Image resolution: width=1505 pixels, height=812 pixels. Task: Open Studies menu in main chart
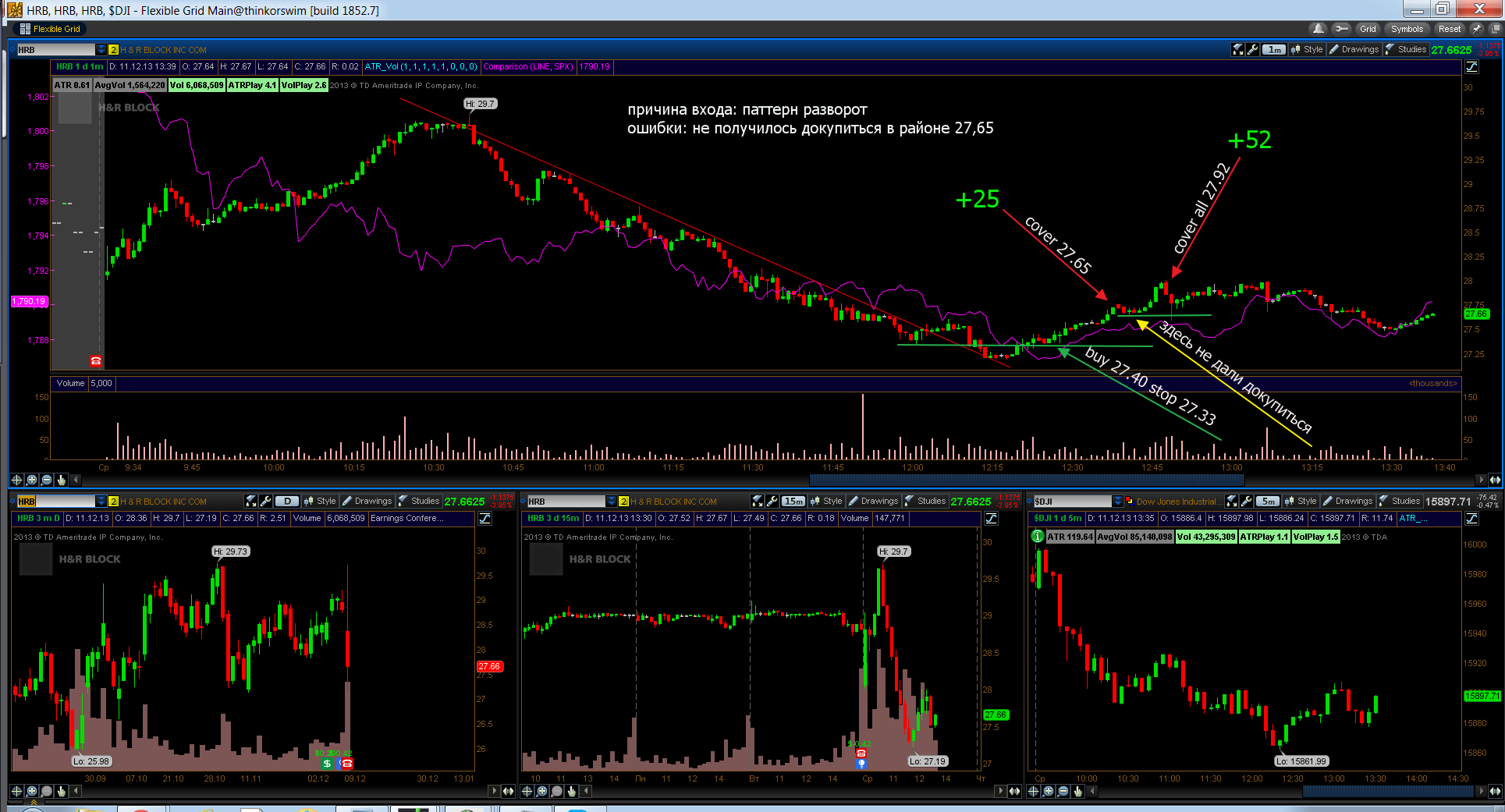pos(1406,49)
